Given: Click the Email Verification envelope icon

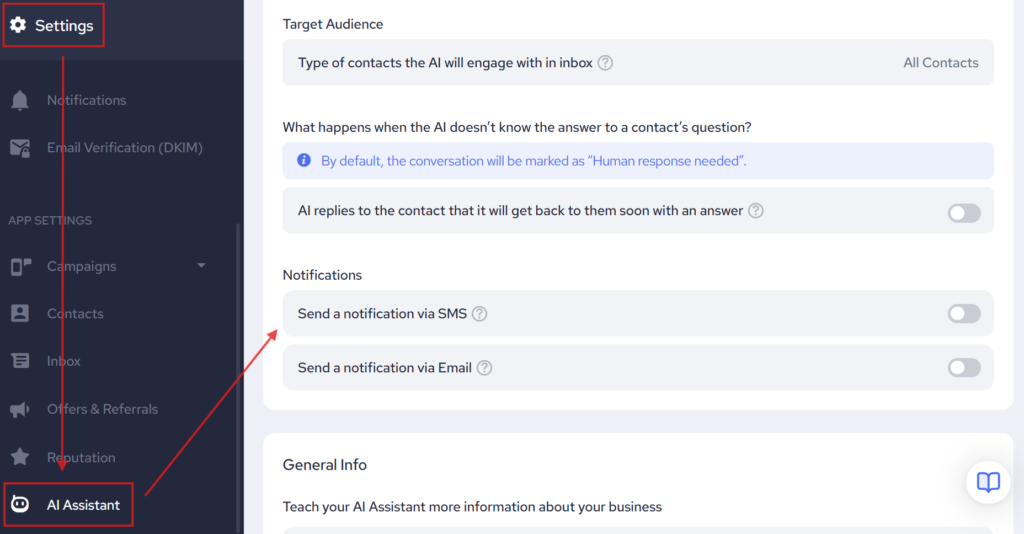Looking at the screenshot, I should pos(19,148).
